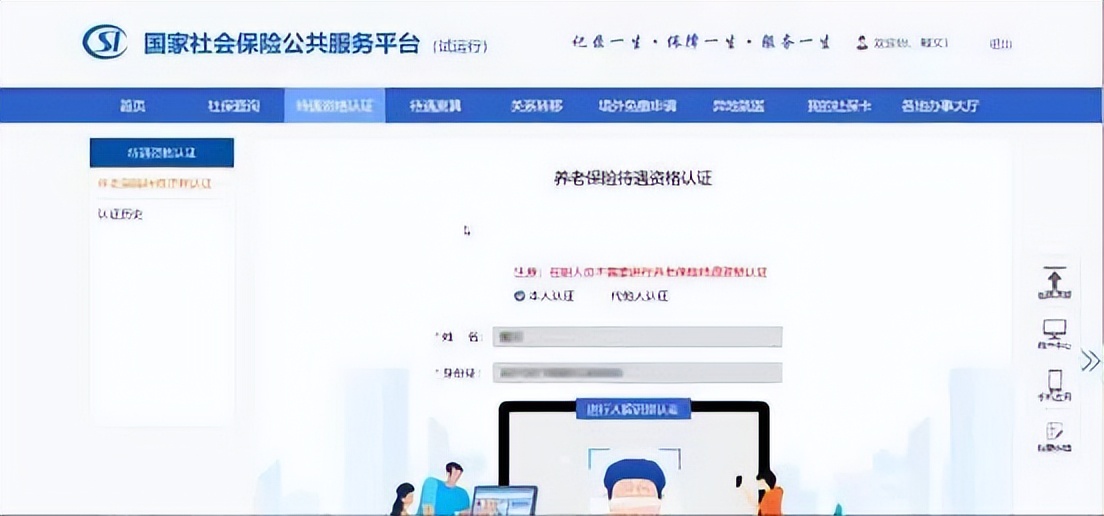Click the 进行人脸识别认证 button
This screenshot has width=1104, height=516.
pos(634,408)
